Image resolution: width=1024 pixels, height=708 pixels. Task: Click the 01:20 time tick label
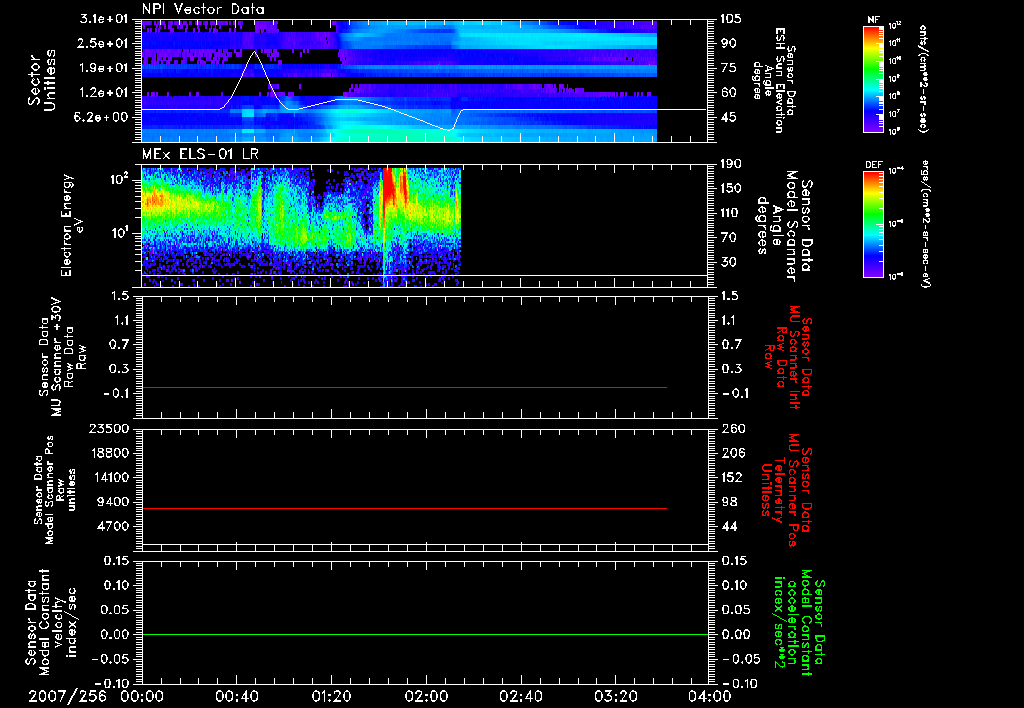[331, 697]
